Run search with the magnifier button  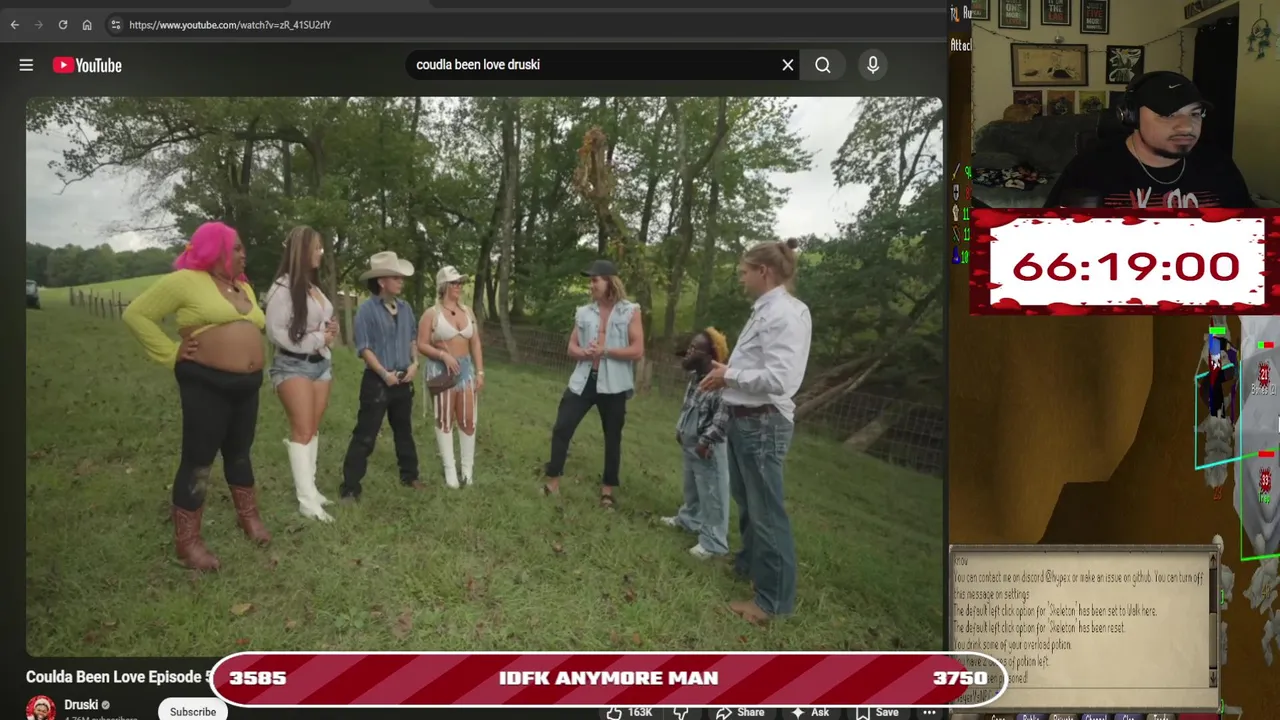tap(822, 65)
